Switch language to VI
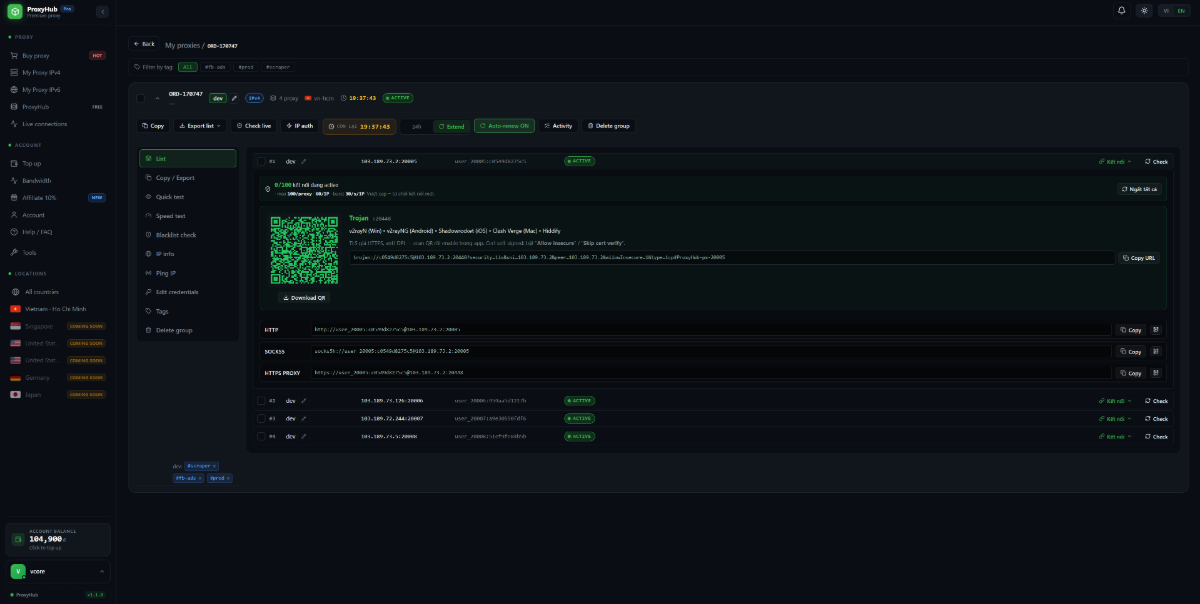The height and width of the screenshot is (604, 1200). click(x=1167, y=11)
